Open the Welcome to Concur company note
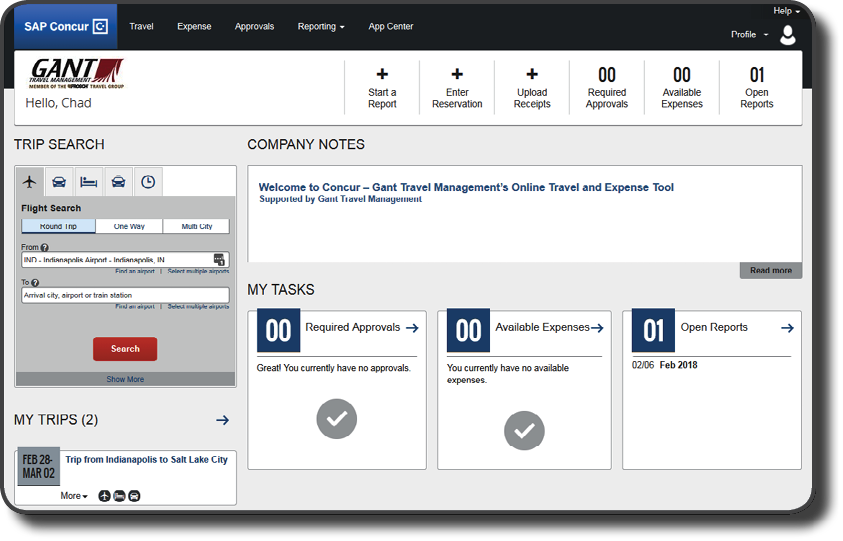The image size is (843, 541). pyautogui.click(x=466, y=188)
